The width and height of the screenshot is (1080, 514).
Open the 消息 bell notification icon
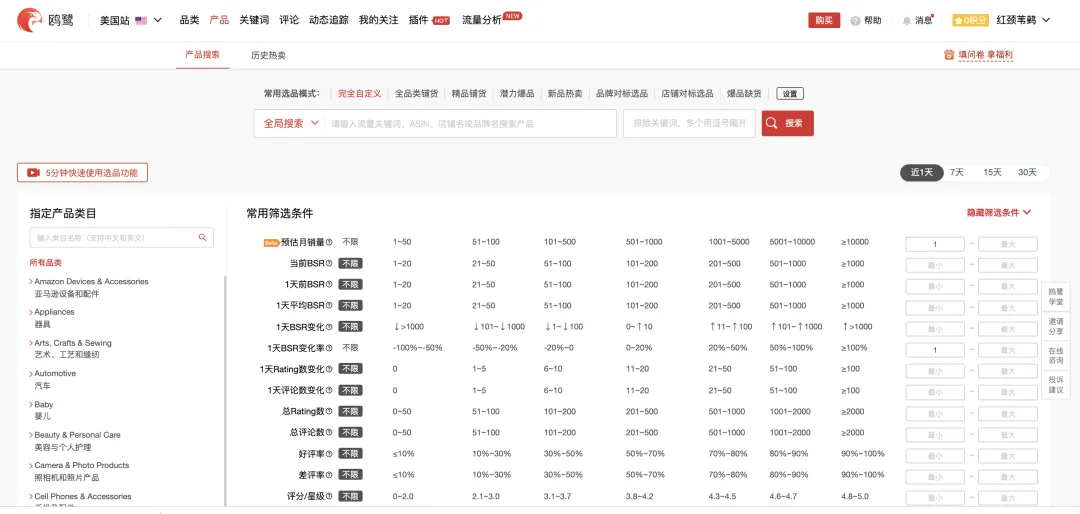pyautogui.click(x=906, y=21)
